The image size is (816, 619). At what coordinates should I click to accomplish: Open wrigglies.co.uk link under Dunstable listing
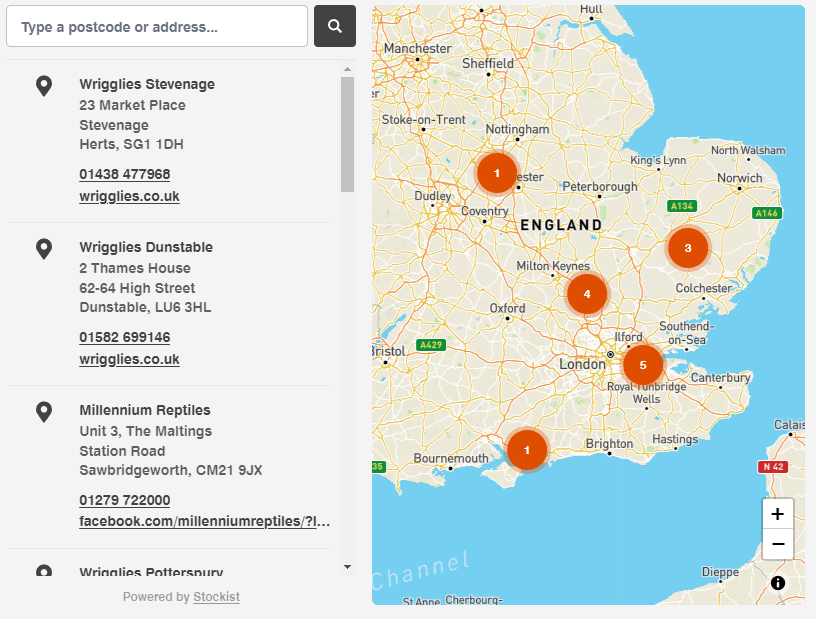pyautogui.click(x=129, y=359)
